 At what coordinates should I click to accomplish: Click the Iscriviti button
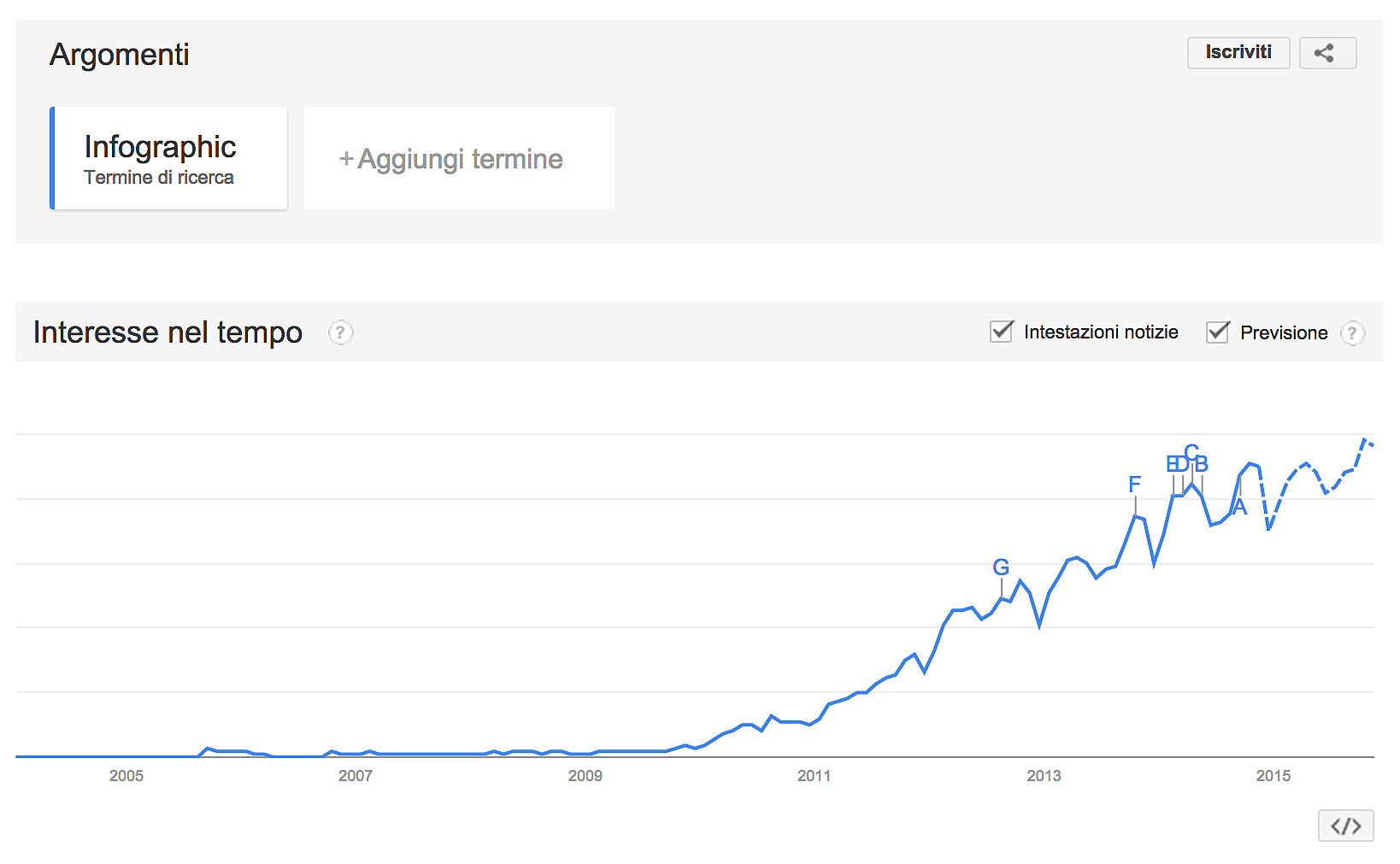click(x=1238, y=53)
